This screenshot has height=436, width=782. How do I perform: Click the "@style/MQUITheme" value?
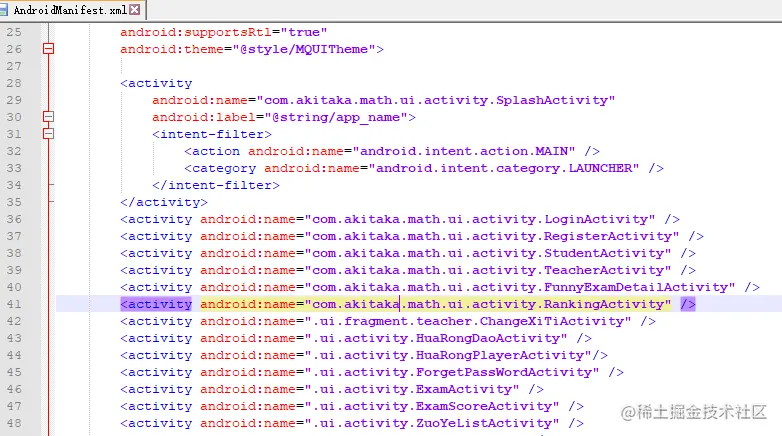[304, 49]
